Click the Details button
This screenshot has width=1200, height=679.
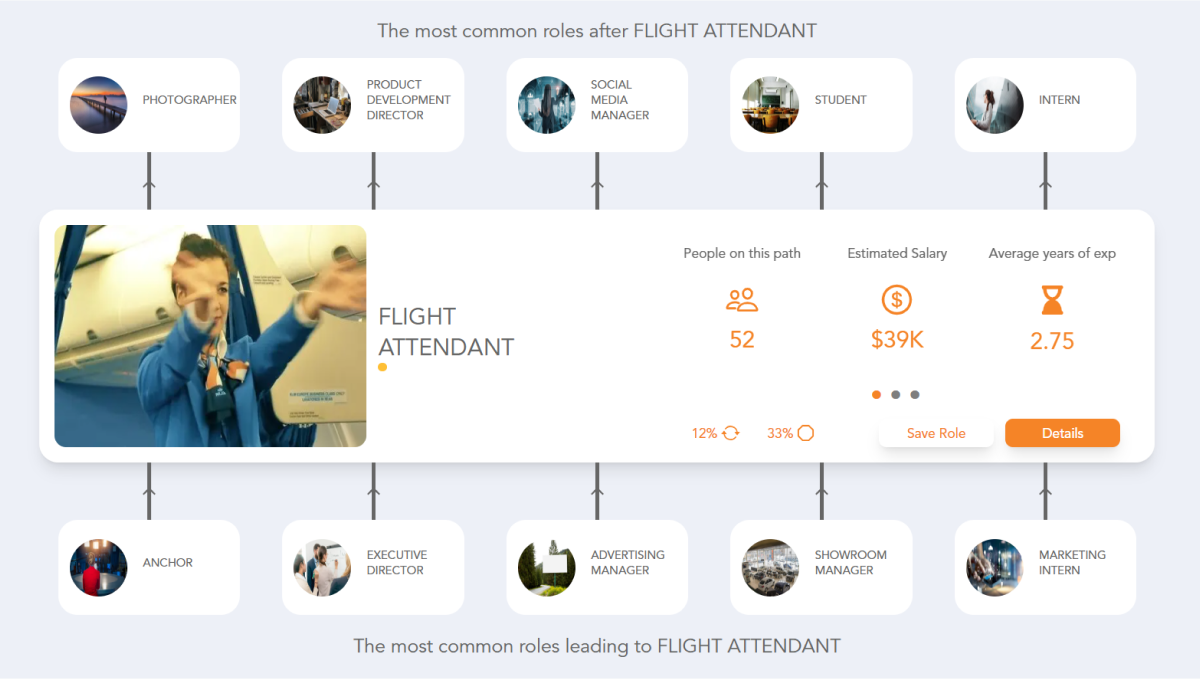click(1062, 433)
